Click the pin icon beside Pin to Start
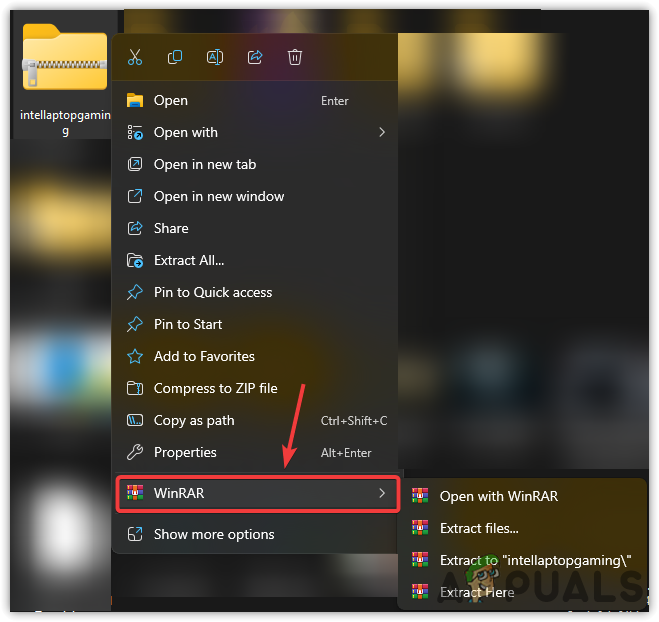Image resolution: width=659 pixels, height=622 pixels. (135, 324)
